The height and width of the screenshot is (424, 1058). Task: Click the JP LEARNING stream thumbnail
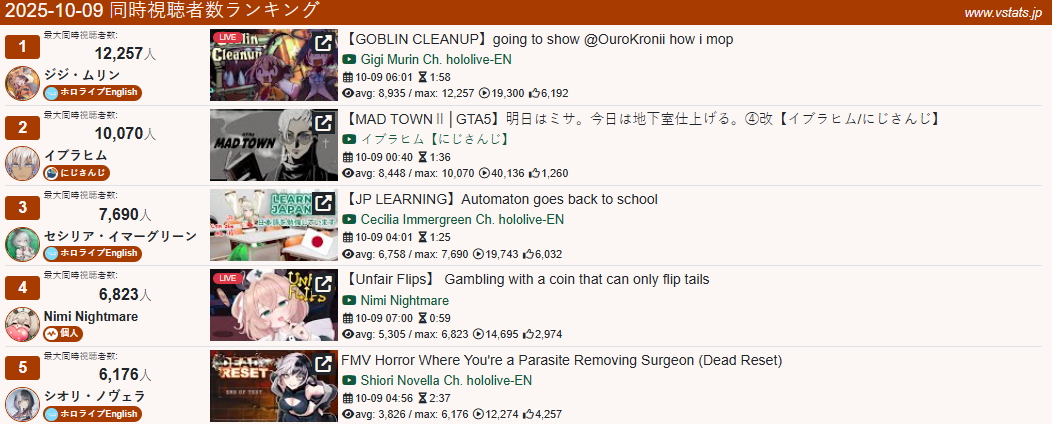tap(274, 225)
